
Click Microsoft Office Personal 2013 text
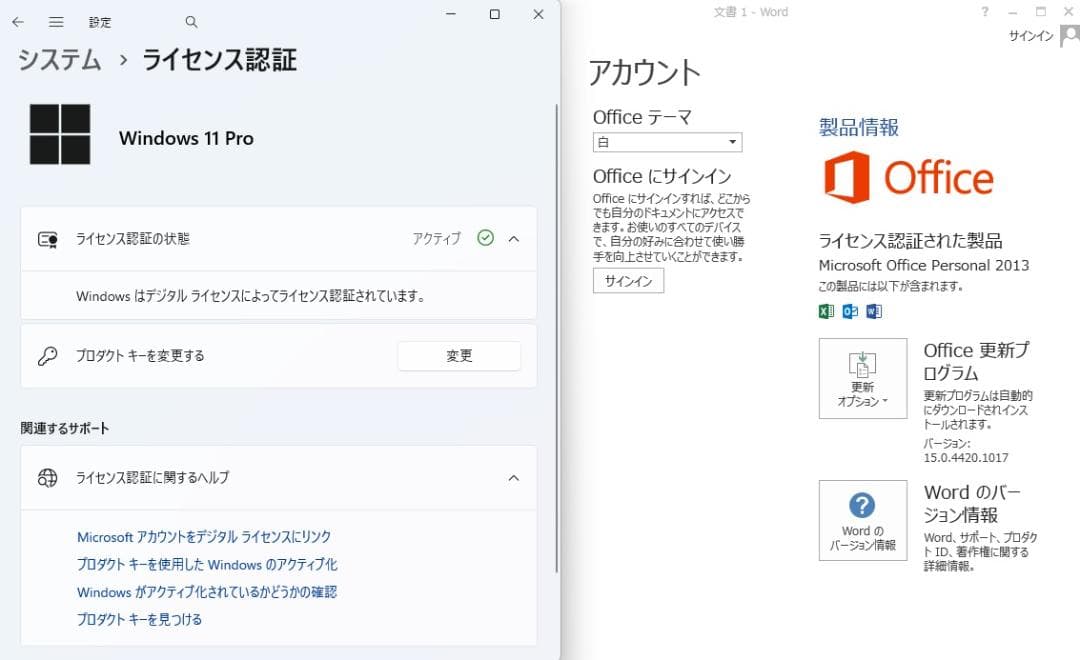[924, 265]
